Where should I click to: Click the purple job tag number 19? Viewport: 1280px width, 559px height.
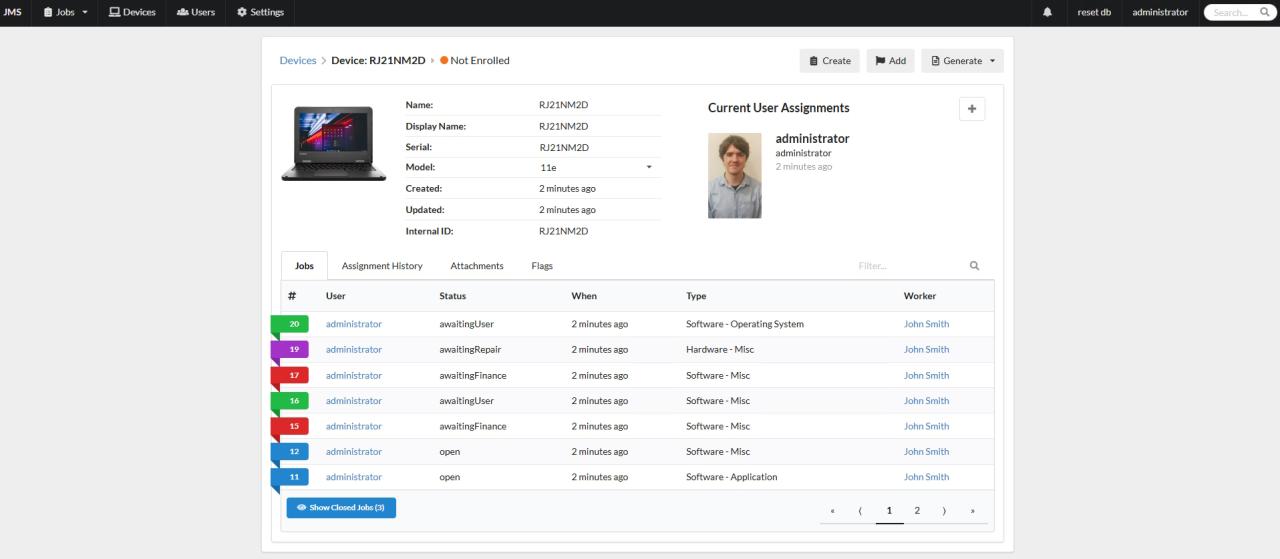coord(294,350)
